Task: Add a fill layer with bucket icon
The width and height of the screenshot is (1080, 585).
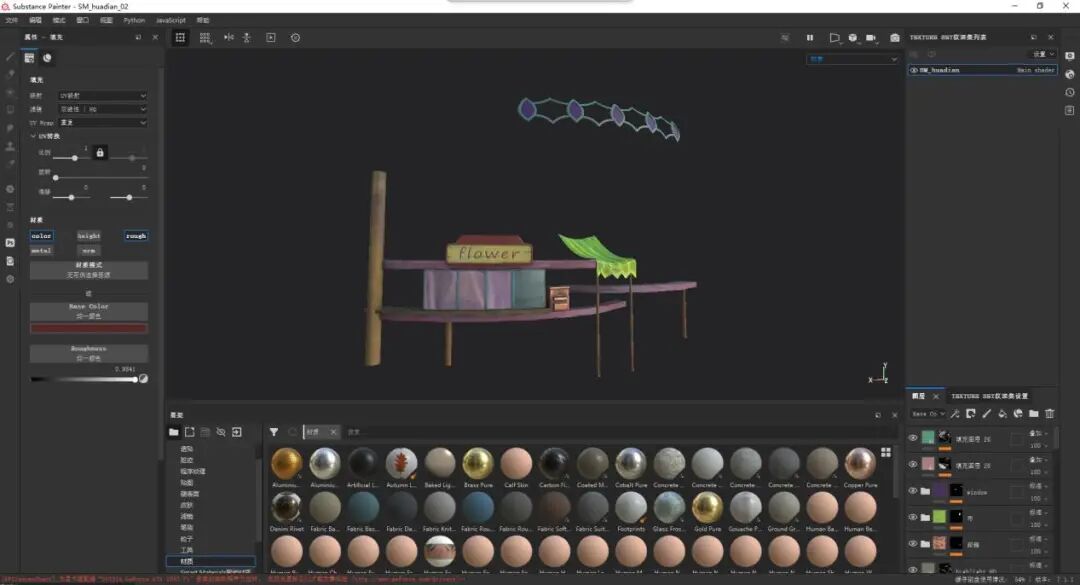Action: pyautogui.click(x=1002, y=413)
